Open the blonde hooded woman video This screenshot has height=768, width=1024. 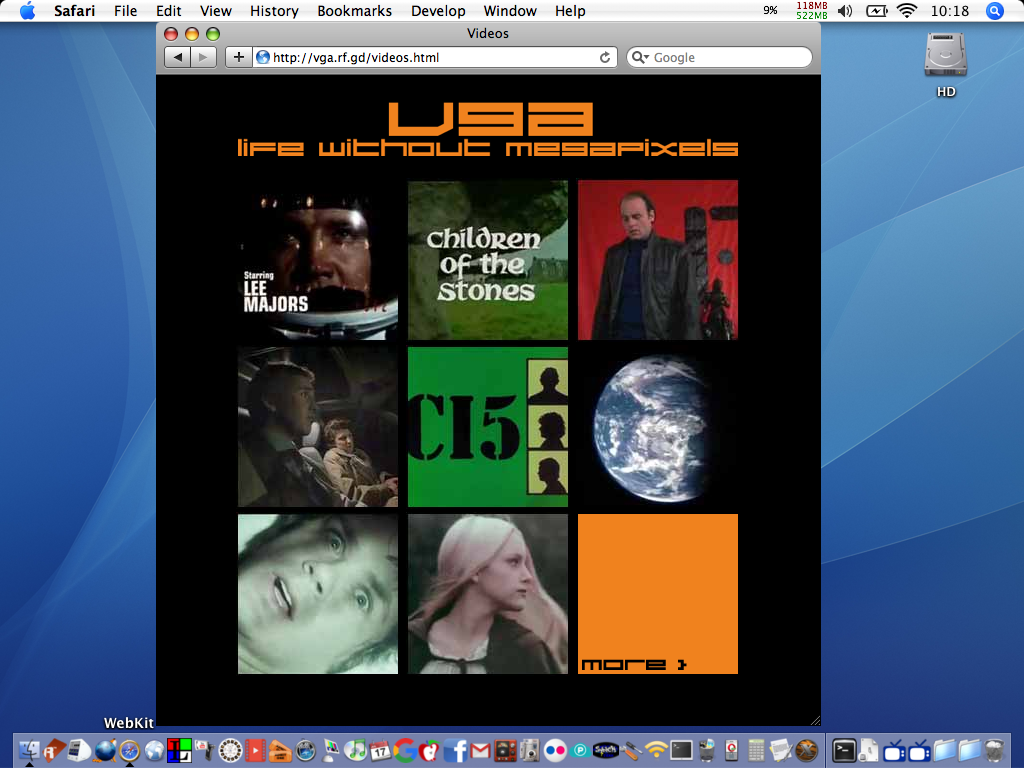[x=488, y=594]
